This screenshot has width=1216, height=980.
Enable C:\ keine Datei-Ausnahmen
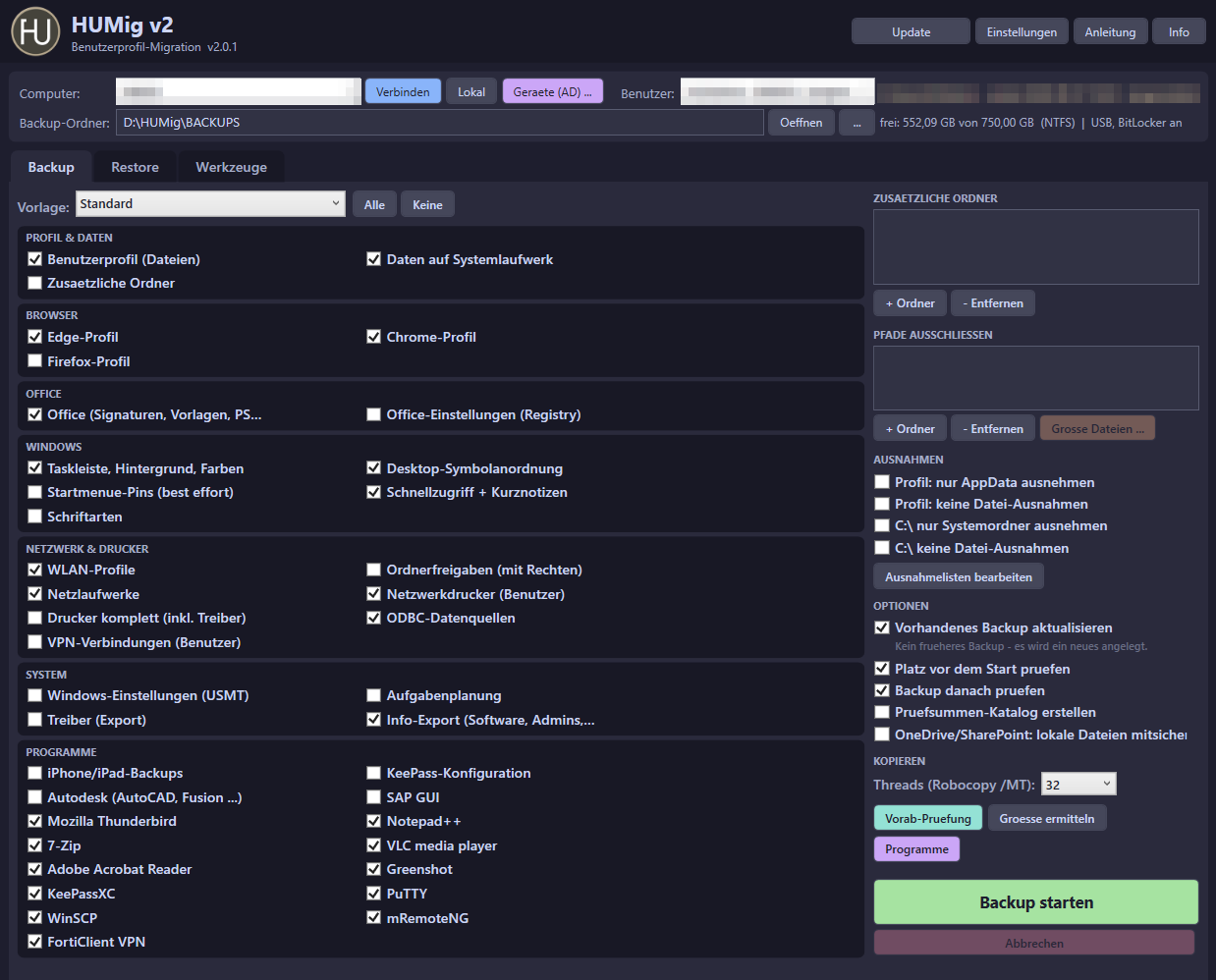pyautogui.click(x=882, y=548)
